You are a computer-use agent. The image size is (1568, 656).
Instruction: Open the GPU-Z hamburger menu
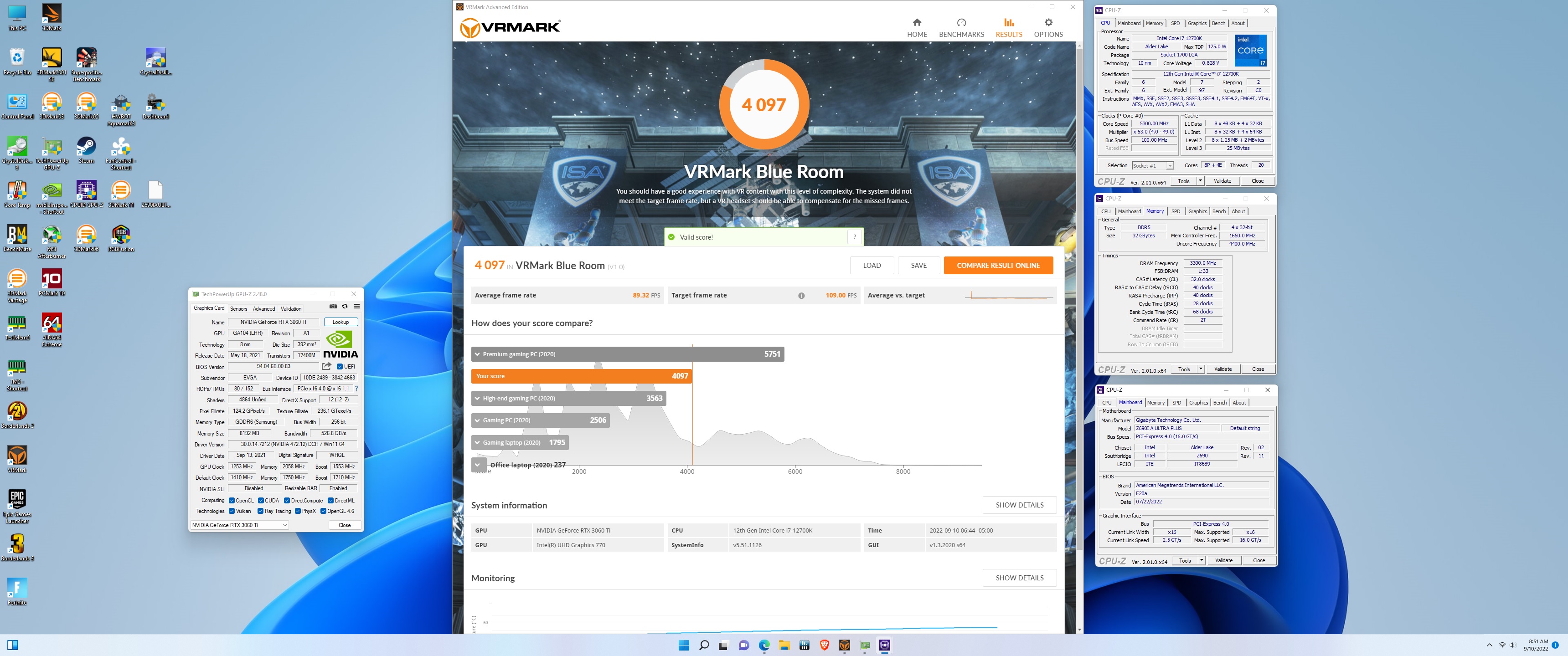[357, 306]
